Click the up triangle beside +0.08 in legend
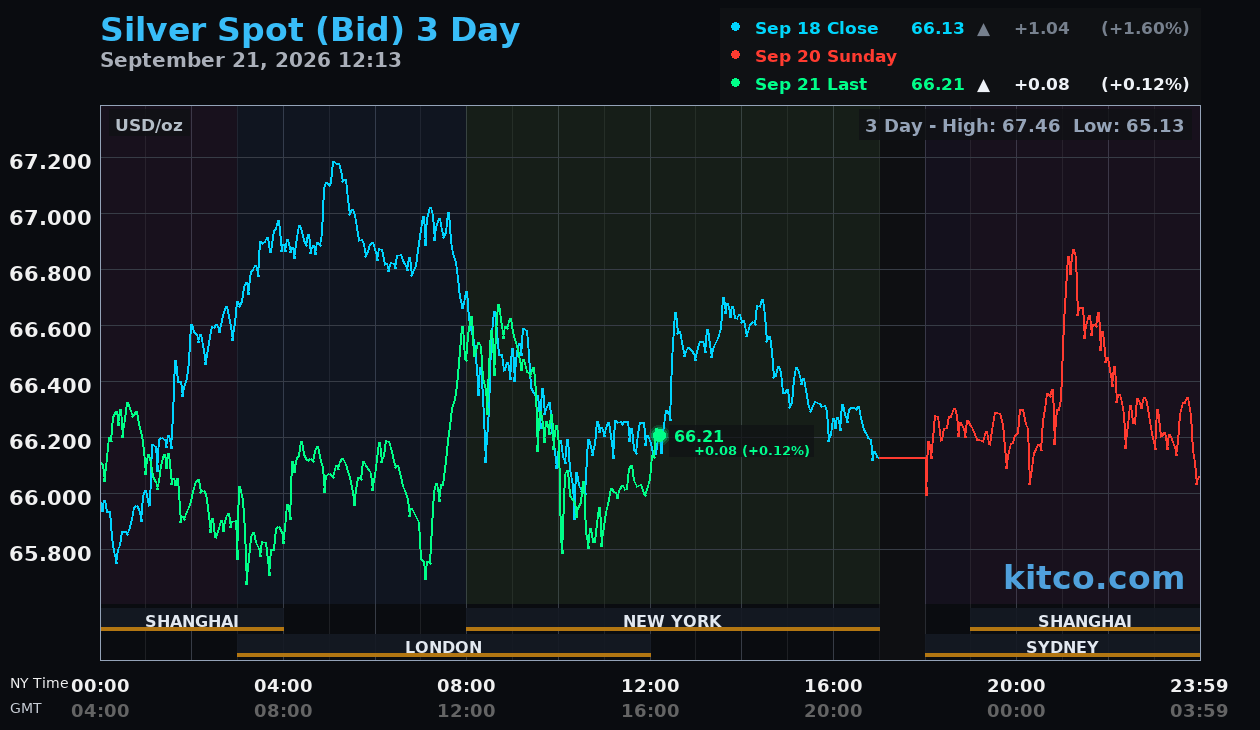Screen dimensions: 1260x730 click(984, 85)
